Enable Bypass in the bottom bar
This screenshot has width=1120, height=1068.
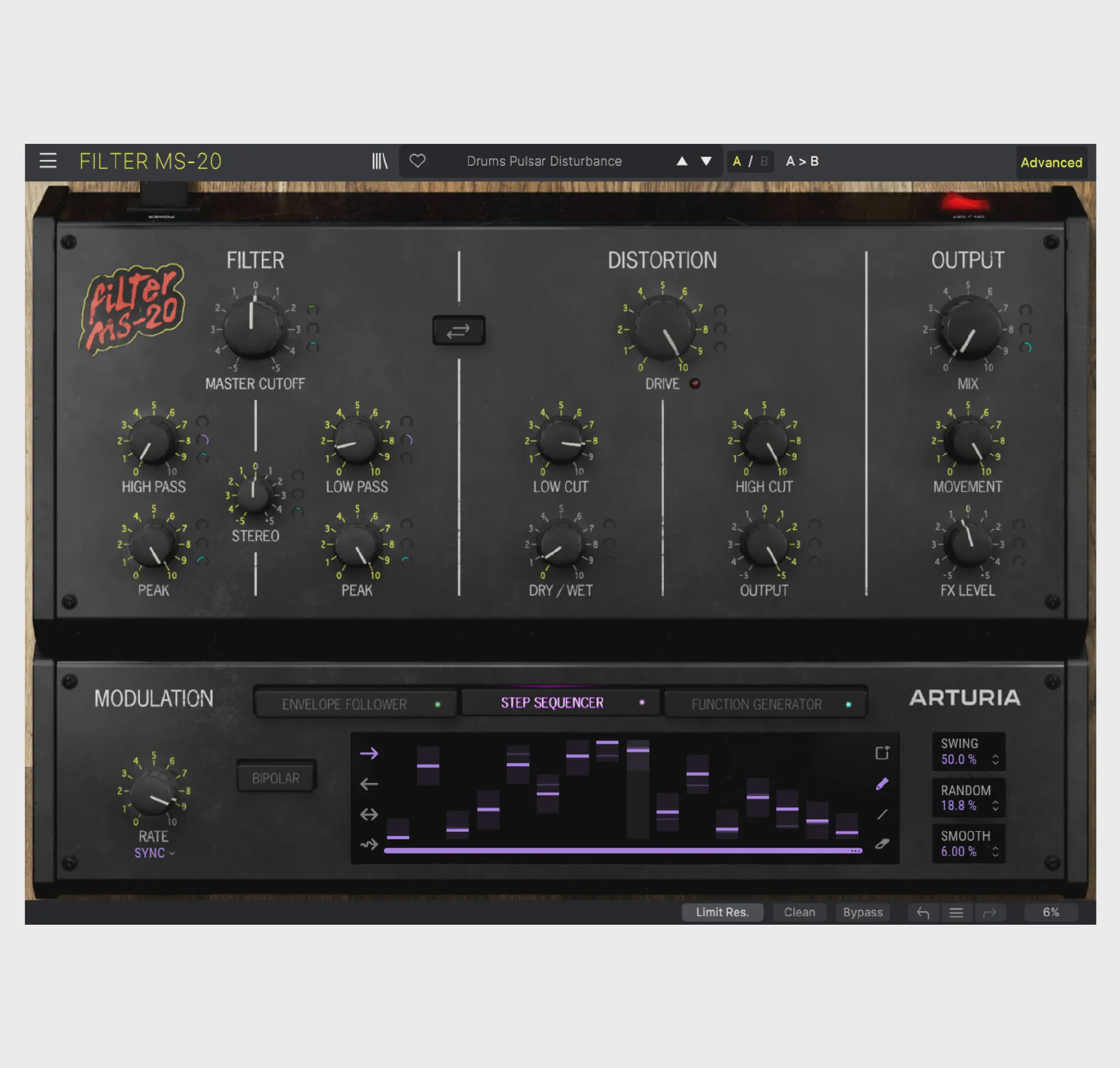(x=862, y=912)
